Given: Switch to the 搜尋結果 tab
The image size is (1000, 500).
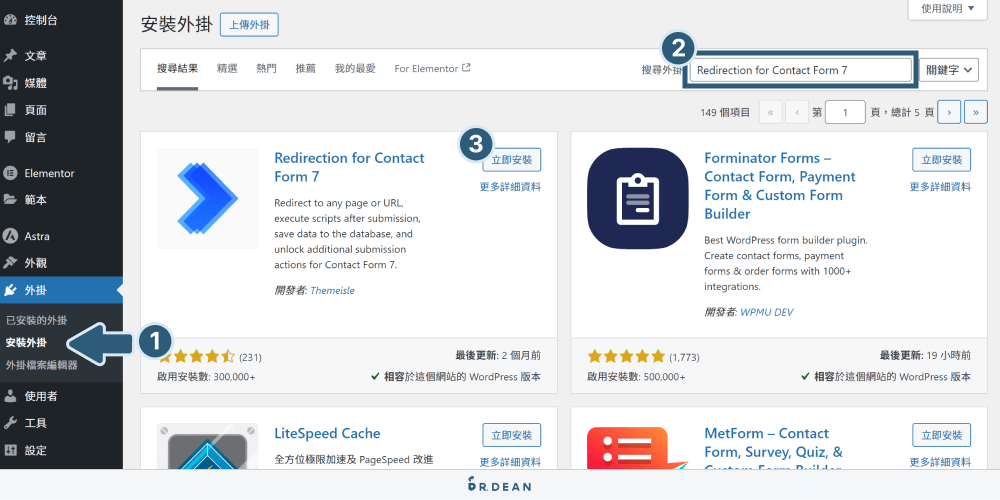Looking at the screenshot, I should coord(177,69).
